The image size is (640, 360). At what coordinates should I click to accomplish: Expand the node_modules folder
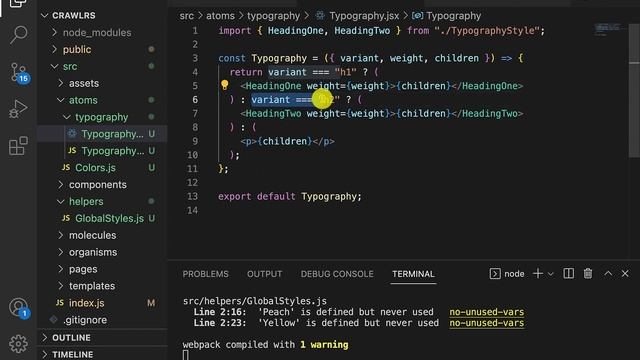tap(102, 32)
